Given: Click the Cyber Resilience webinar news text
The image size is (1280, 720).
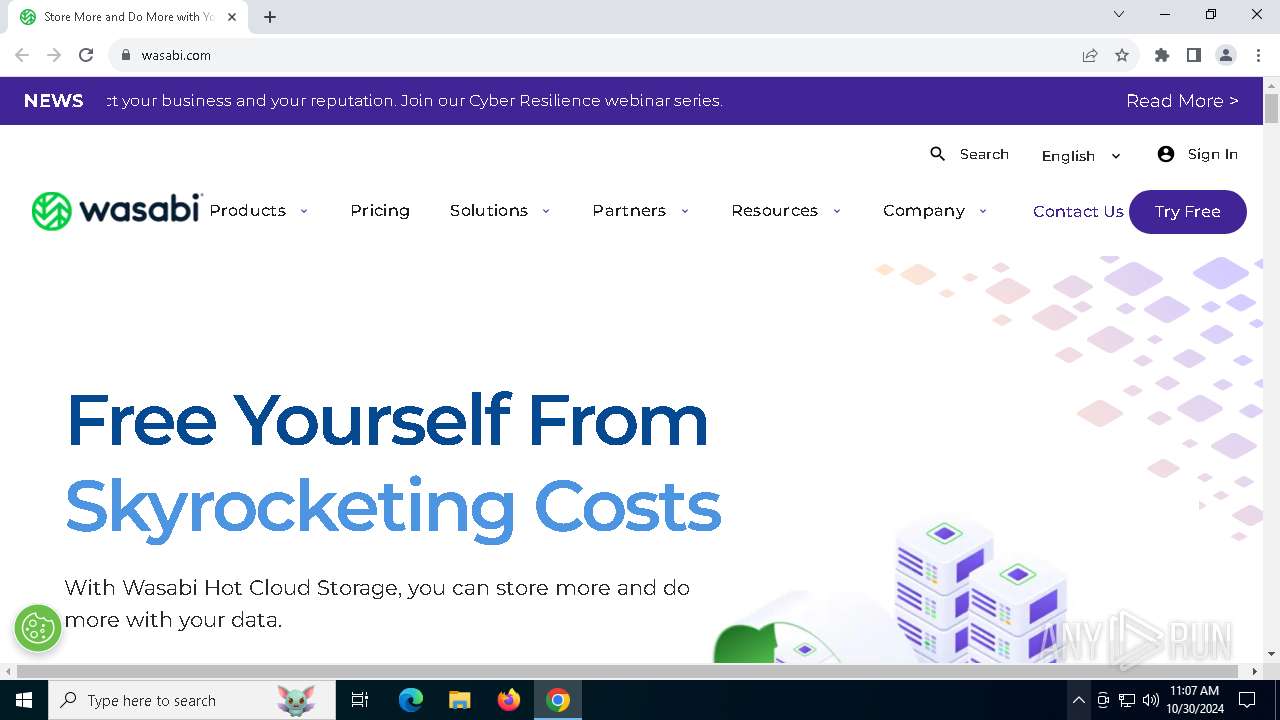Looking at the screenshot, I should (x=414, y=101).
